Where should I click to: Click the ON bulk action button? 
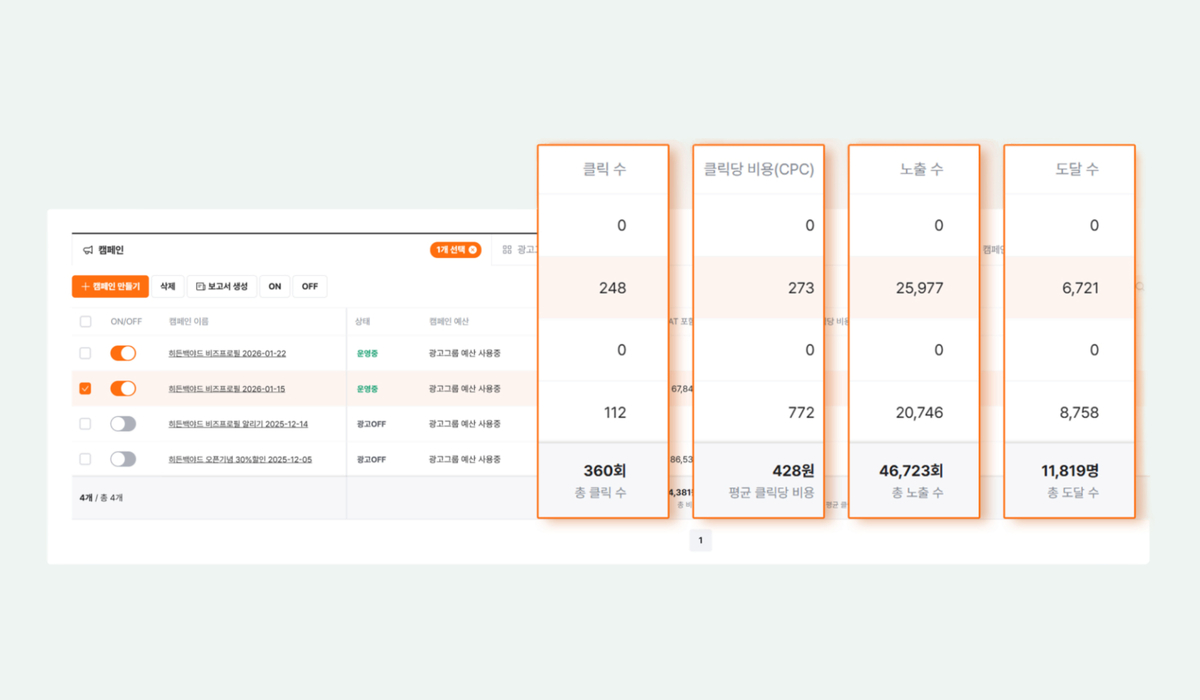[275, 286]
